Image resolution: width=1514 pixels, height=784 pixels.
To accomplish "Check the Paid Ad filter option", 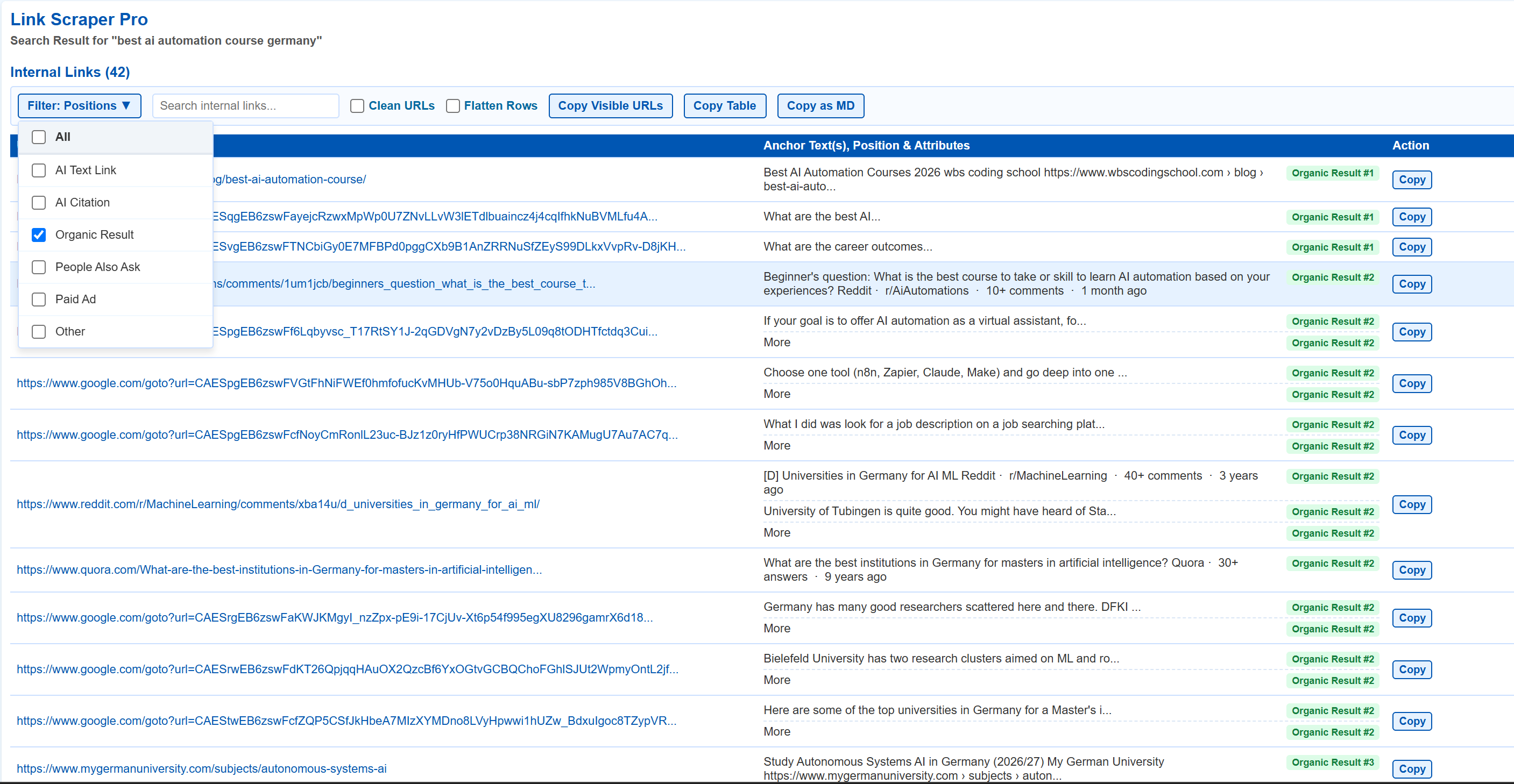I will 39,300.
